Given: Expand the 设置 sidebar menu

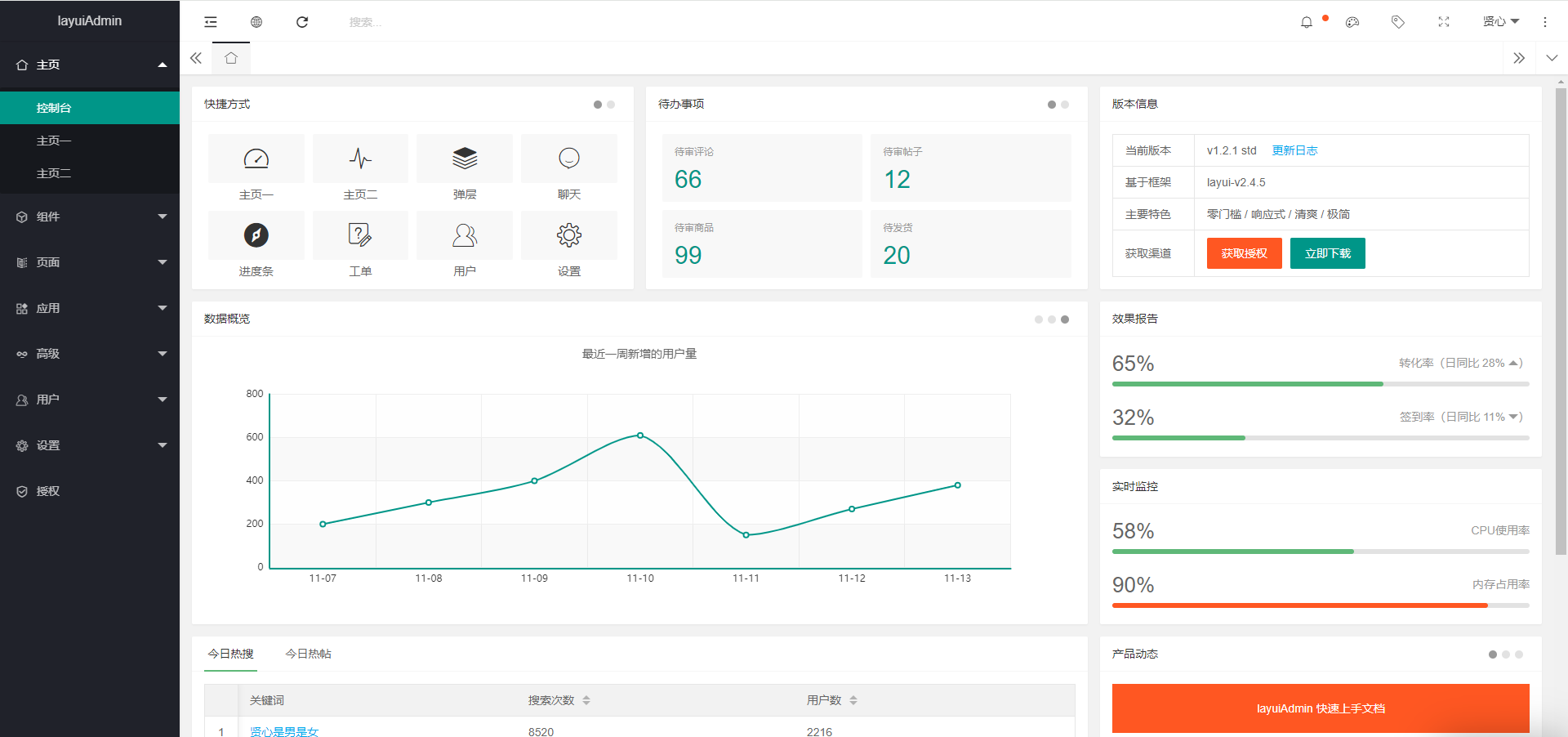Looking at the screenshot, I should [90, 445].
